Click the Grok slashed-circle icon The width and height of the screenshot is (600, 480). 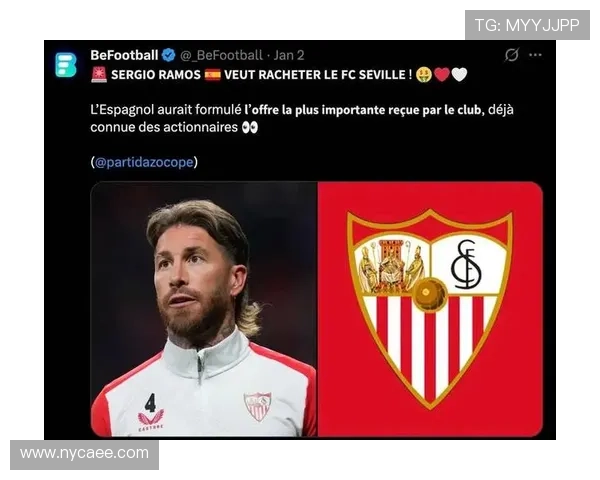pyautogui.click(x=511, y=55)
